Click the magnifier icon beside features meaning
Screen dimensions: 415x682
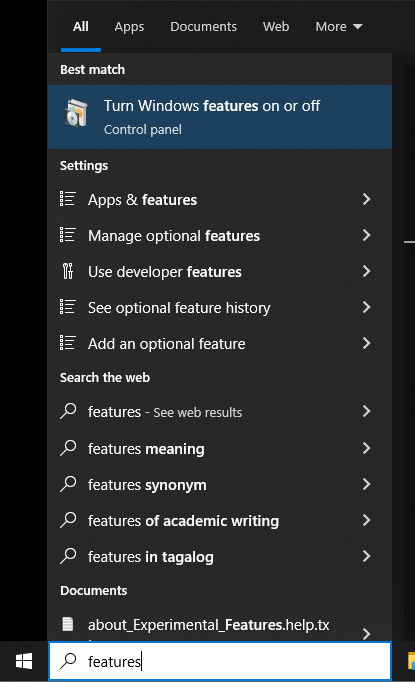tap(68, 448)
